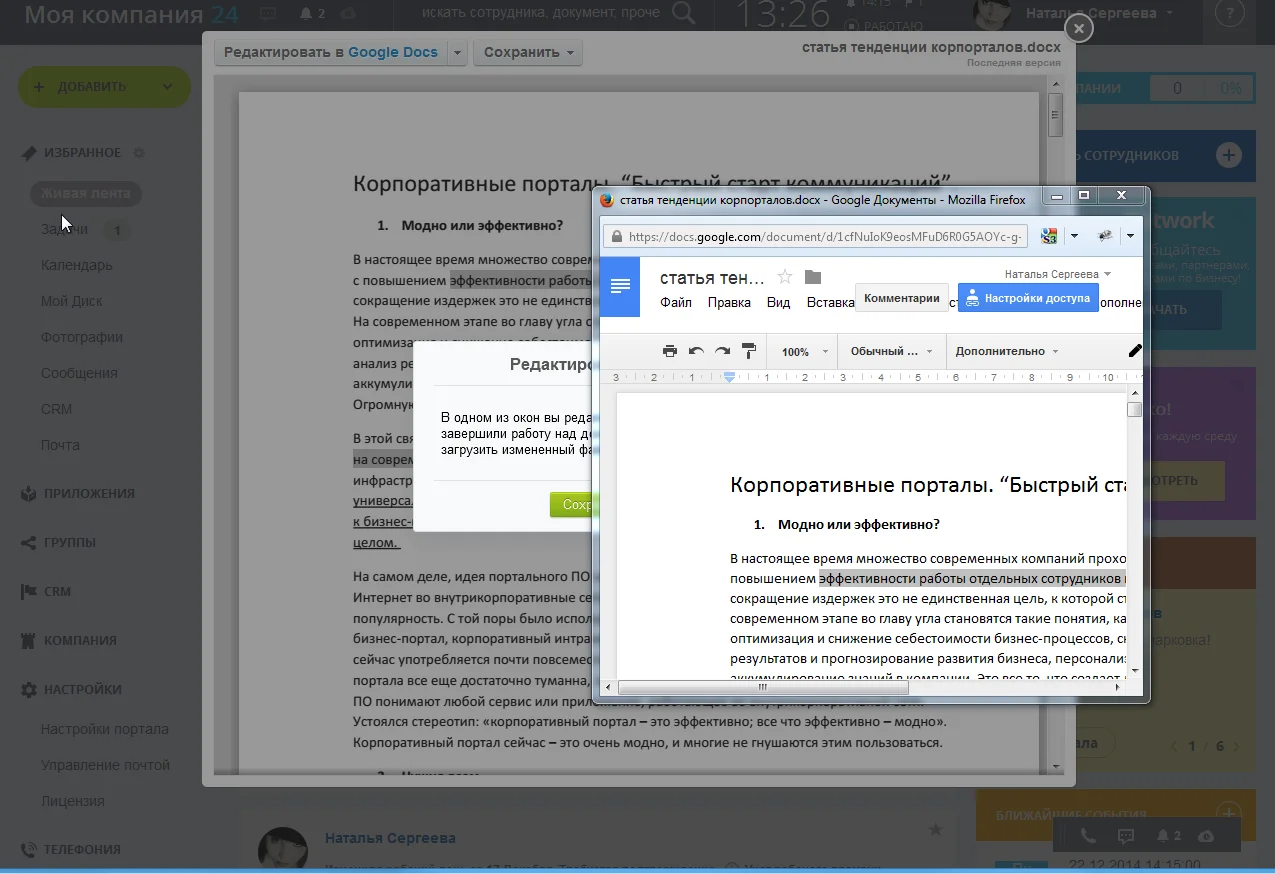Open the fly extension dropdown arrow
The image size is (1275, 874).
(x=1129, y=237)
